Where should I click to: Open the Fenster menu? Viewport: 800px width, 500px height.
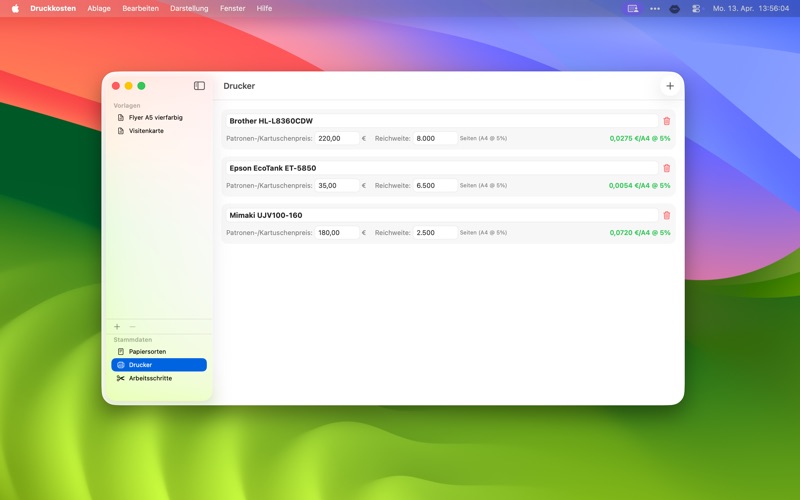(233, 8)
